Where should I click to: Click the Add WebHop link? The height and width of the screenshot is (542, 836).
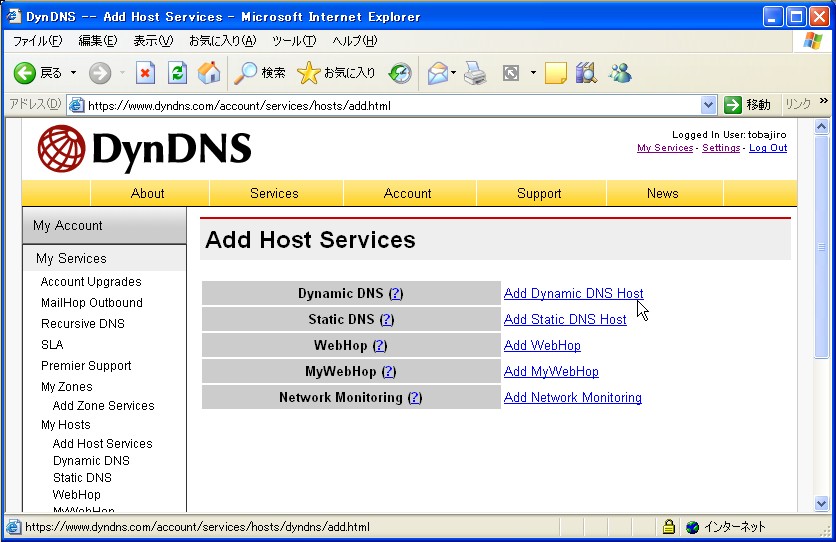click(x=542, y=345)
